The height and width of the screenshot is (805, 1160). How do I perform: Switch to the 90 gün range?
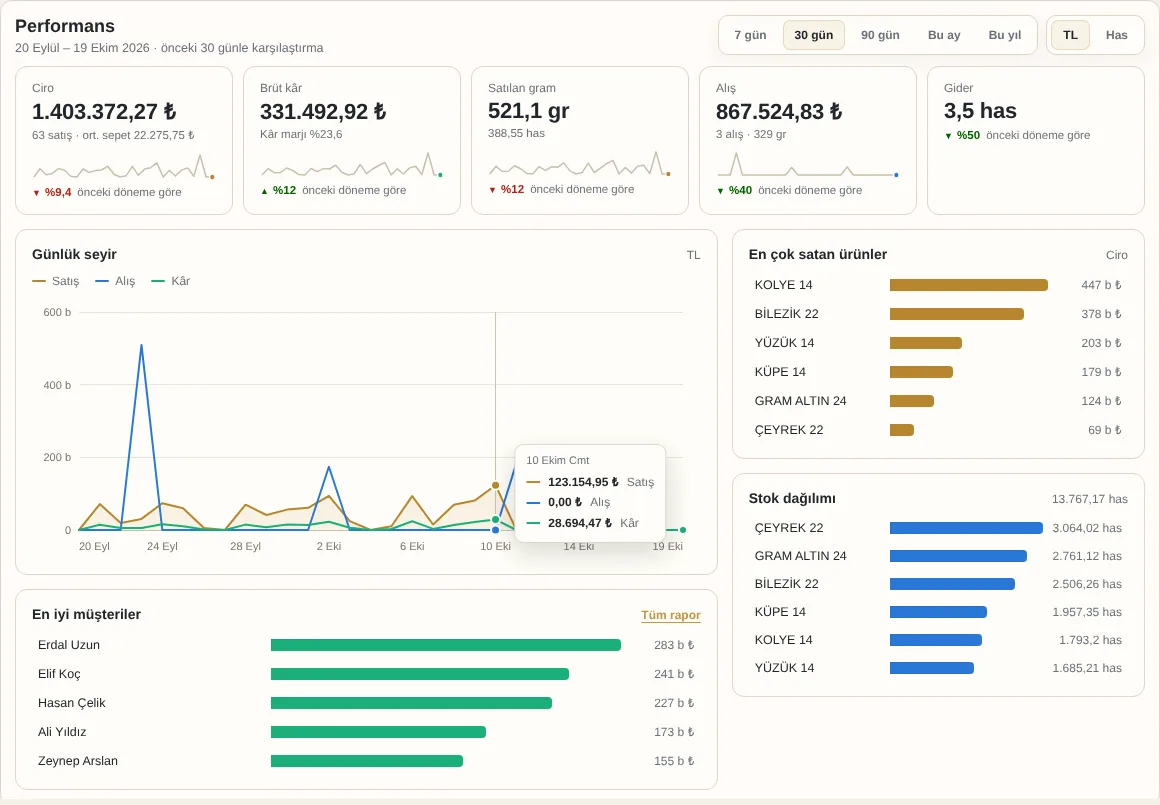(x=880, y=35)
